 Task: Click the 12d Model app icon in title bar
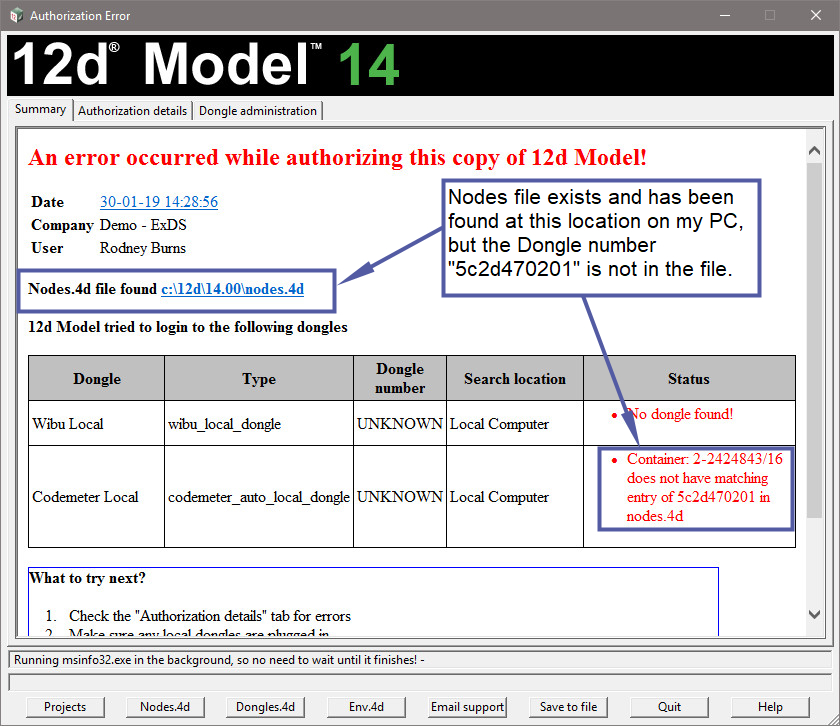pos(16,16)
